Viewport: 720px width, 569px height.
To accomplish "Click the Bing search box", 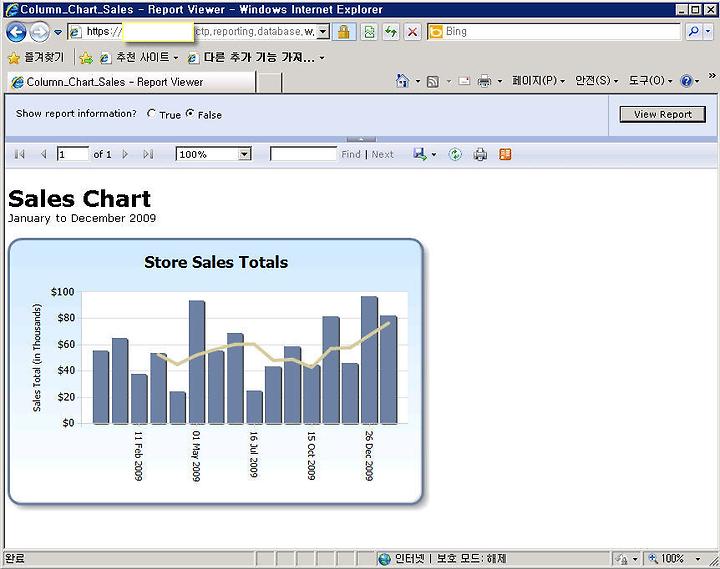I will pos(553,31).
